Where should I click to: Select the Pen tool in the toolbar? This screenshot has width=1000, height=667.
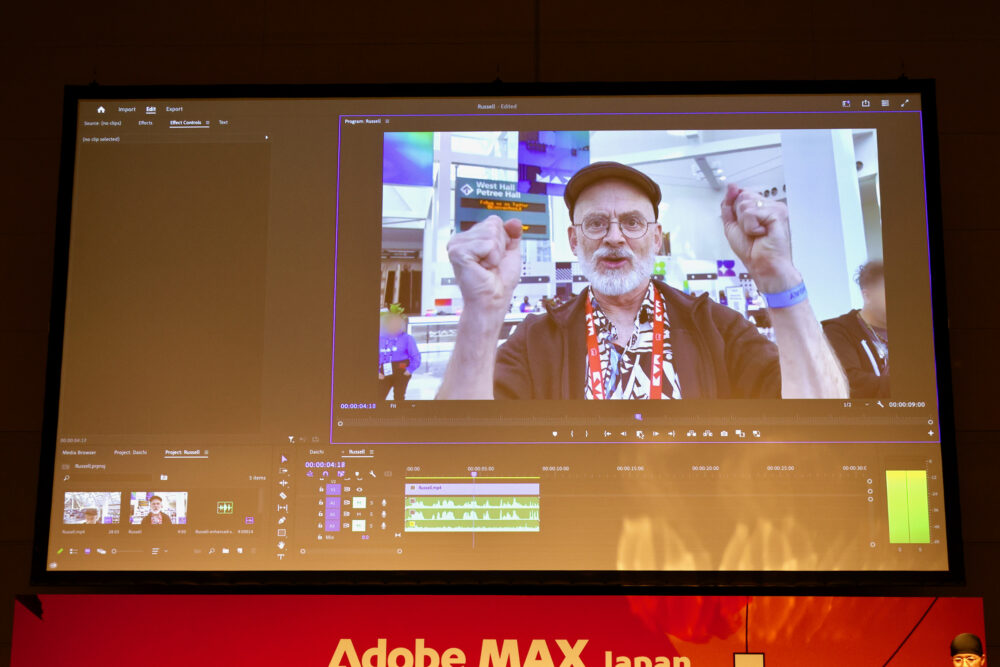point(283,520)
